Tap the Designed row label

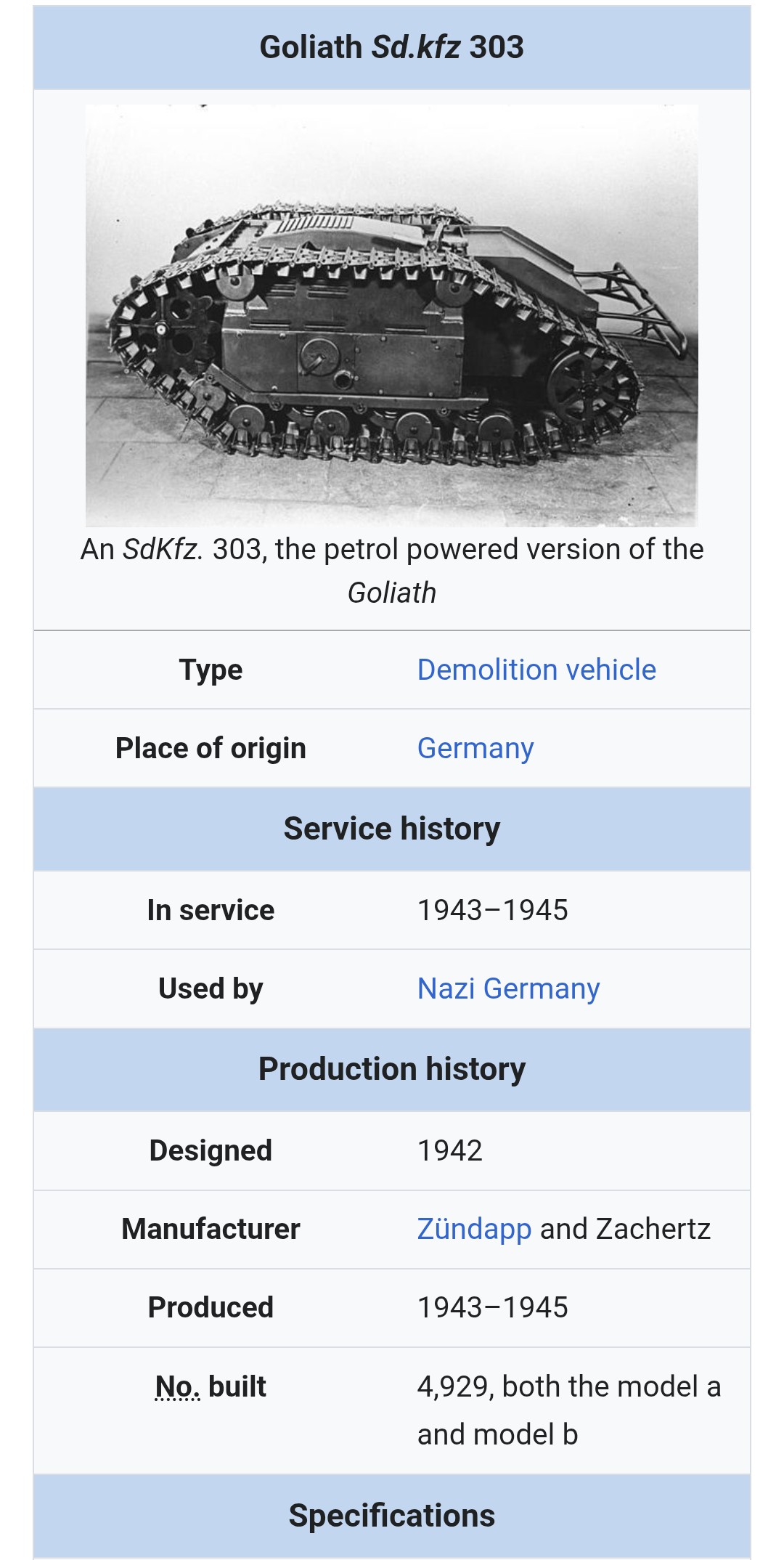pyautogui.click(x=211, y=1150)
